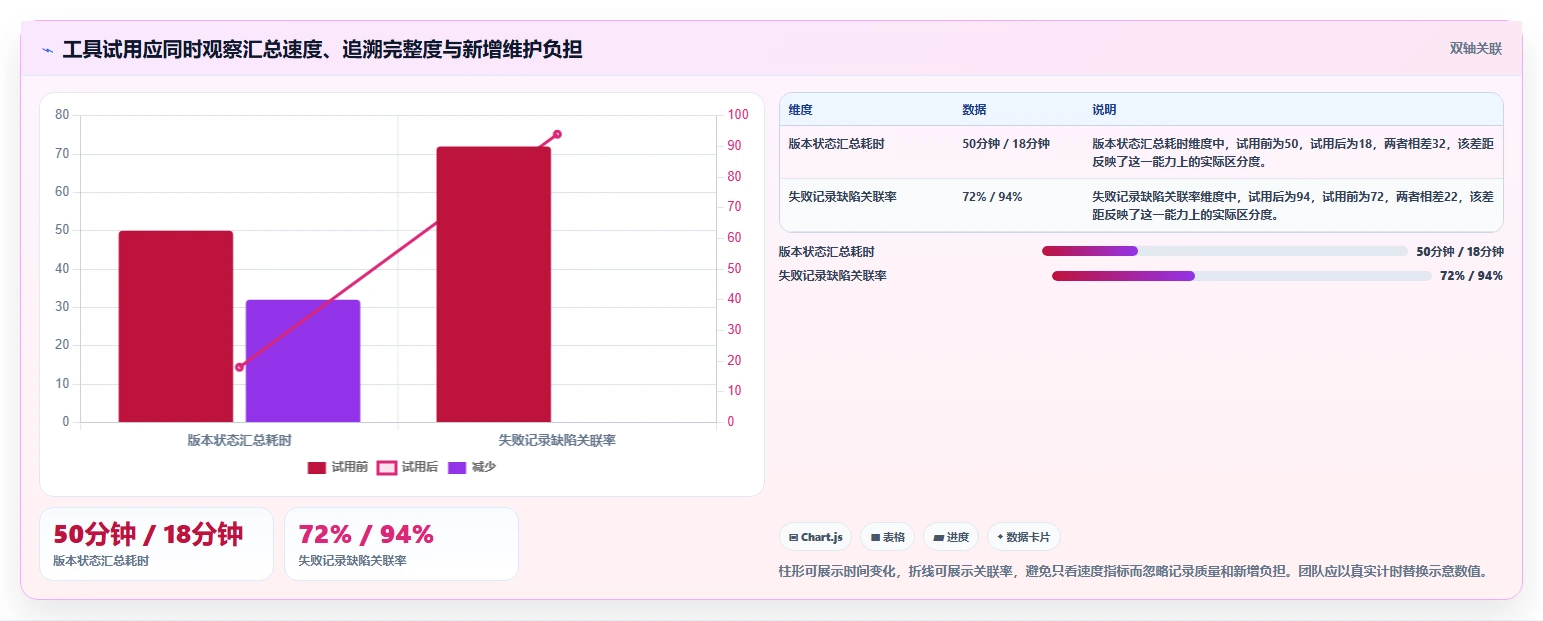This screenshot has width=1543, height=621.
Task: Click the 版本状态汇总耗时 progress bar
Action: [1225, 251]
